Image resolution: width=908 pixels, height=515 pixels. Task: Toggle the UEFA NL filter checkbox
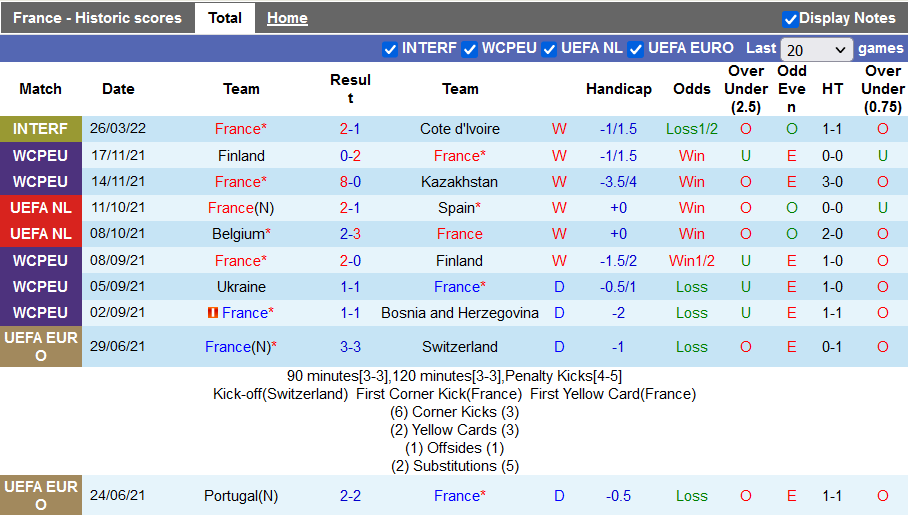pos(550,49)
